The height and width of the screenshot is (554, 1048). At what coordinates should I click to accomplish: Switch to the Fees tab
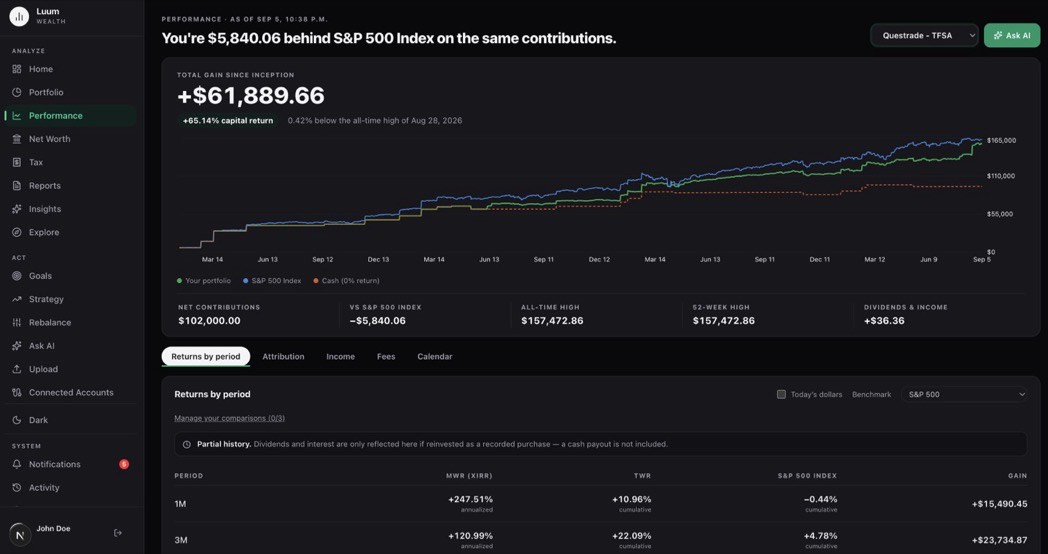[x=386, y=356]
